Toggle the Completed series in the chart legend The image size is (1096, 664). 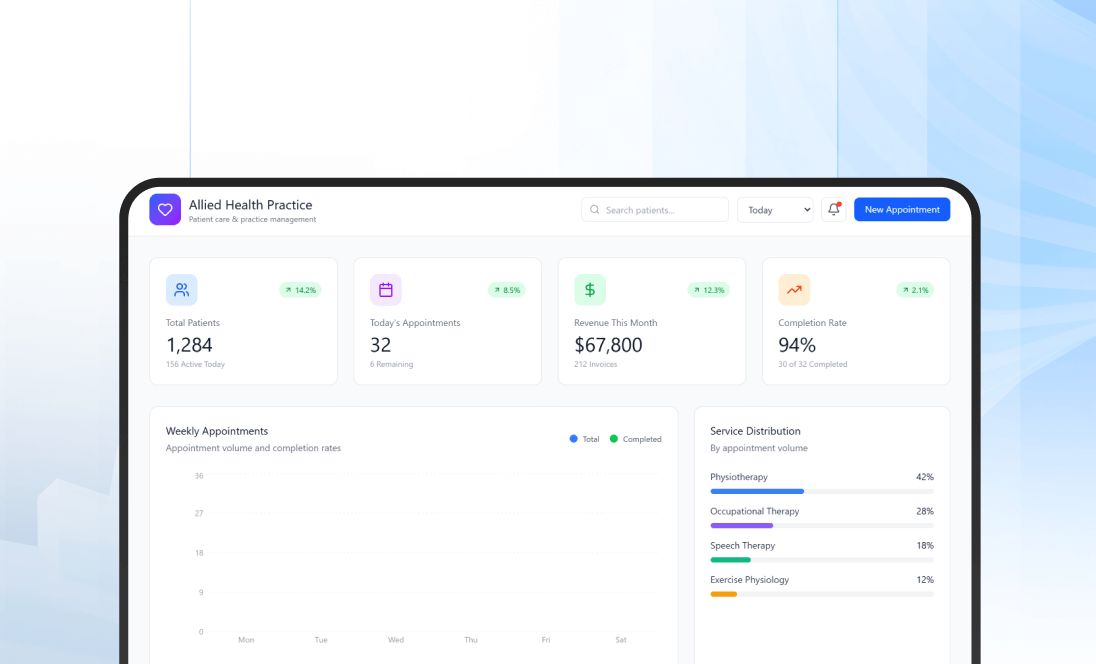635,439
